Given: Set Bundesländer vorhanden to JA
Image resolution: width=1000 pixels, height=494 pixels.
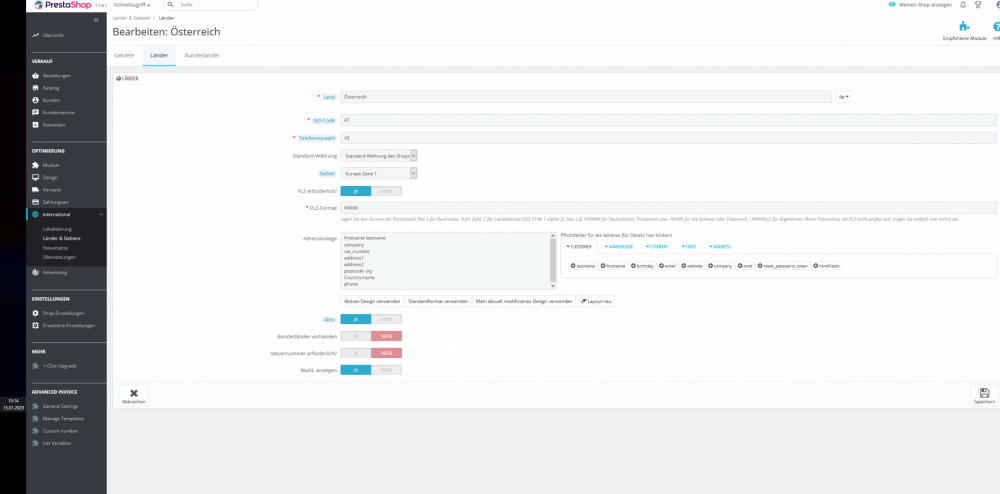Looking at the screenshot, I should point(356,337).
